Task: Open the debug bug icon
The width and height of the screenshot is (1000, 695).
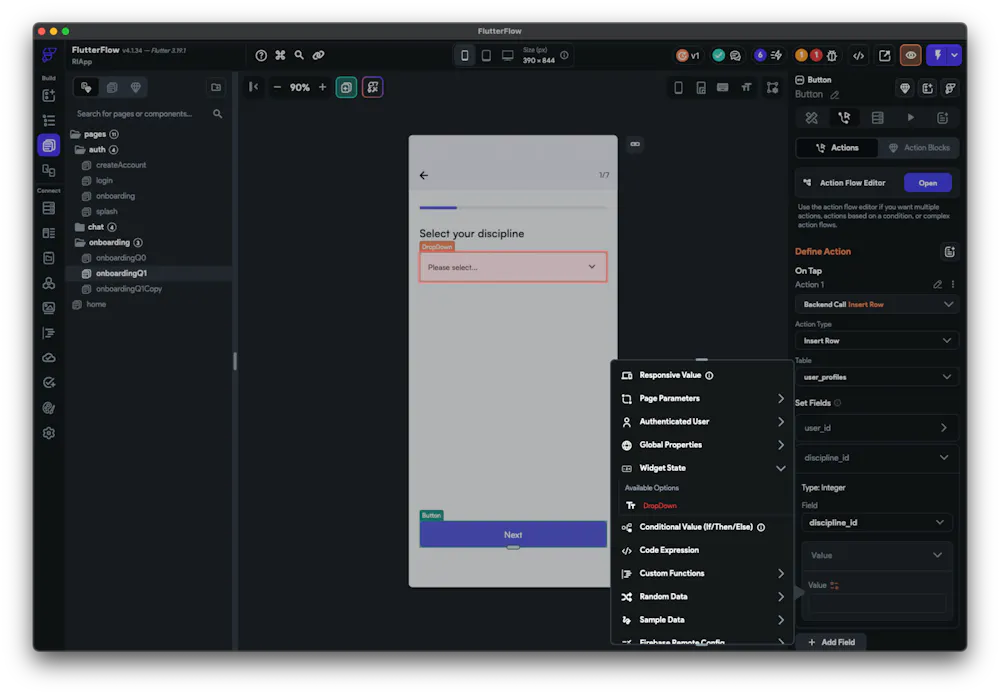Action: point(832,55)
